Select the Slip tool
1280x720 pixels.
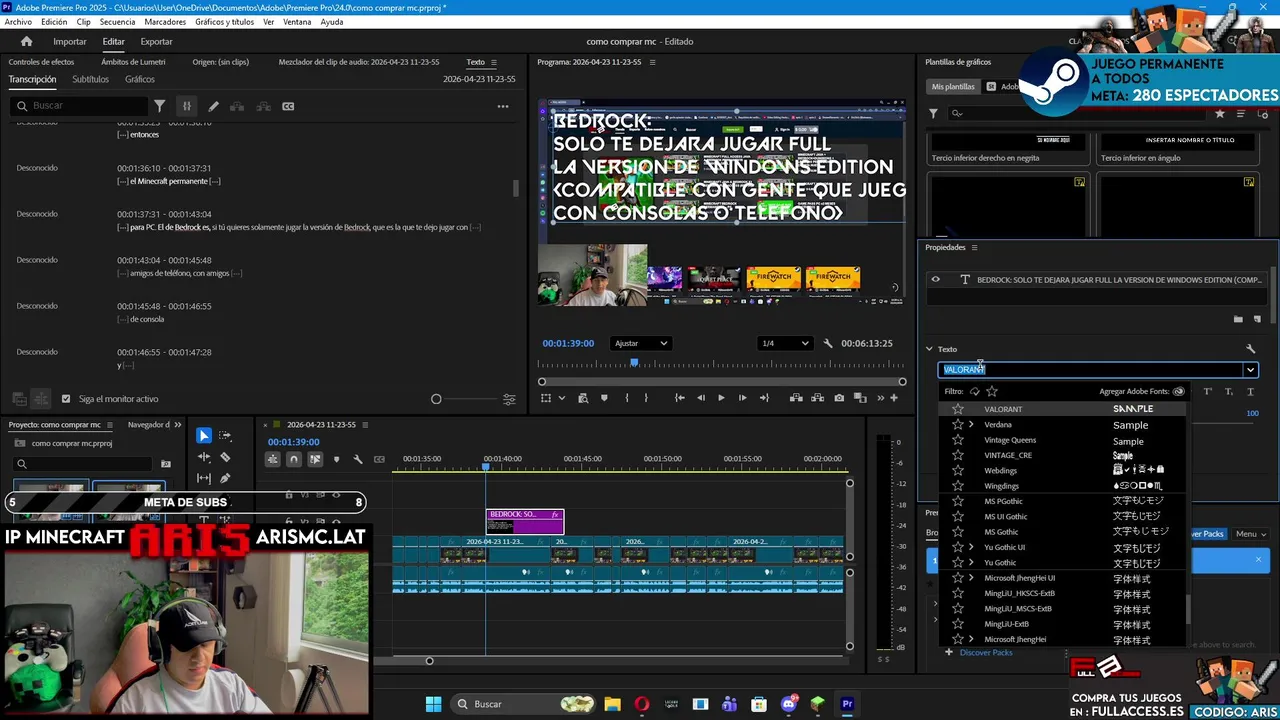pyautogui.click(x=204, y=478)
